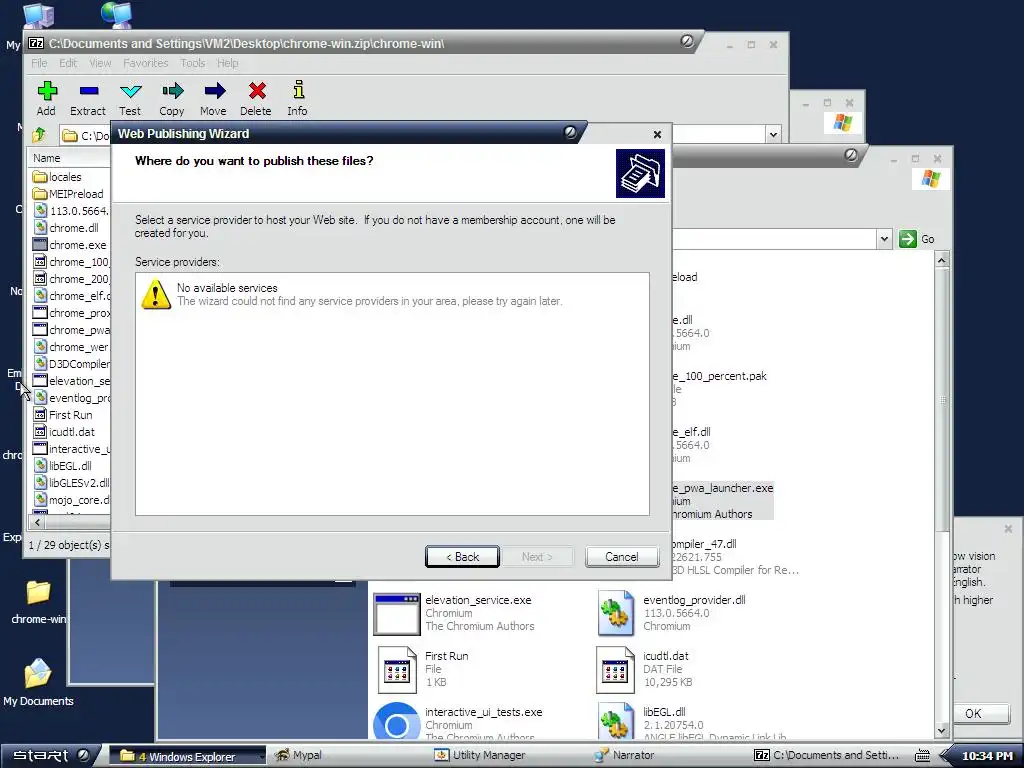Select libGLESv2.dll in the 7-Zip list
The height and width of the screenshot is (768, 1024).
tap(71, 483)
